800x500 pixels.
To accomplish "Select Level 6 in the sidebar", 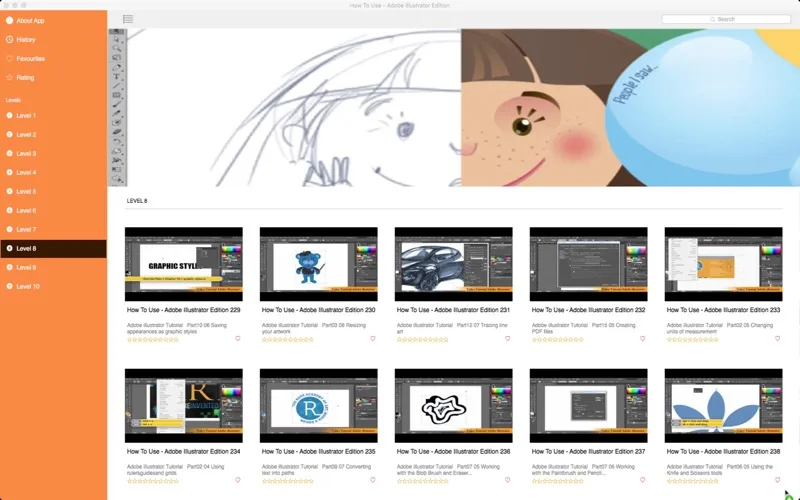I will coord(54,210).
